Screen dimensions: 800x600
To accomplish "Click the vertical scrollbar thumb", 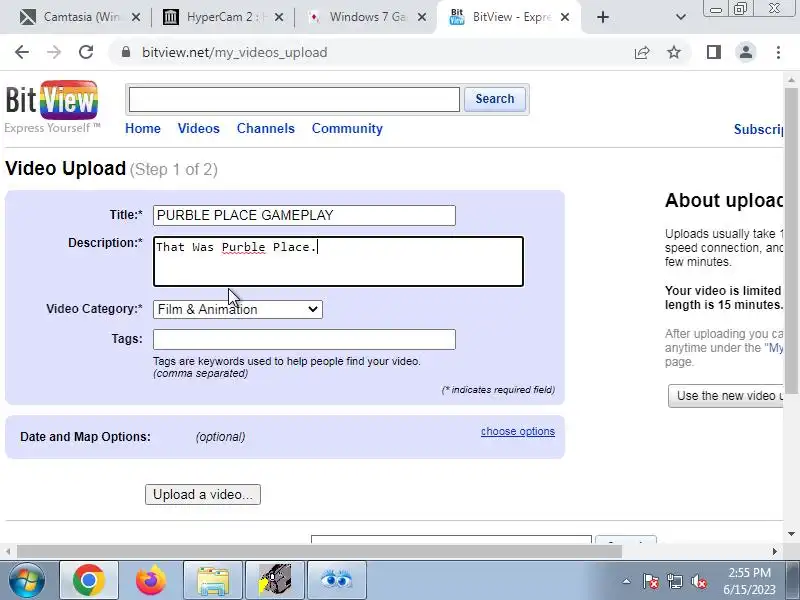I will (x=791, y=240).
